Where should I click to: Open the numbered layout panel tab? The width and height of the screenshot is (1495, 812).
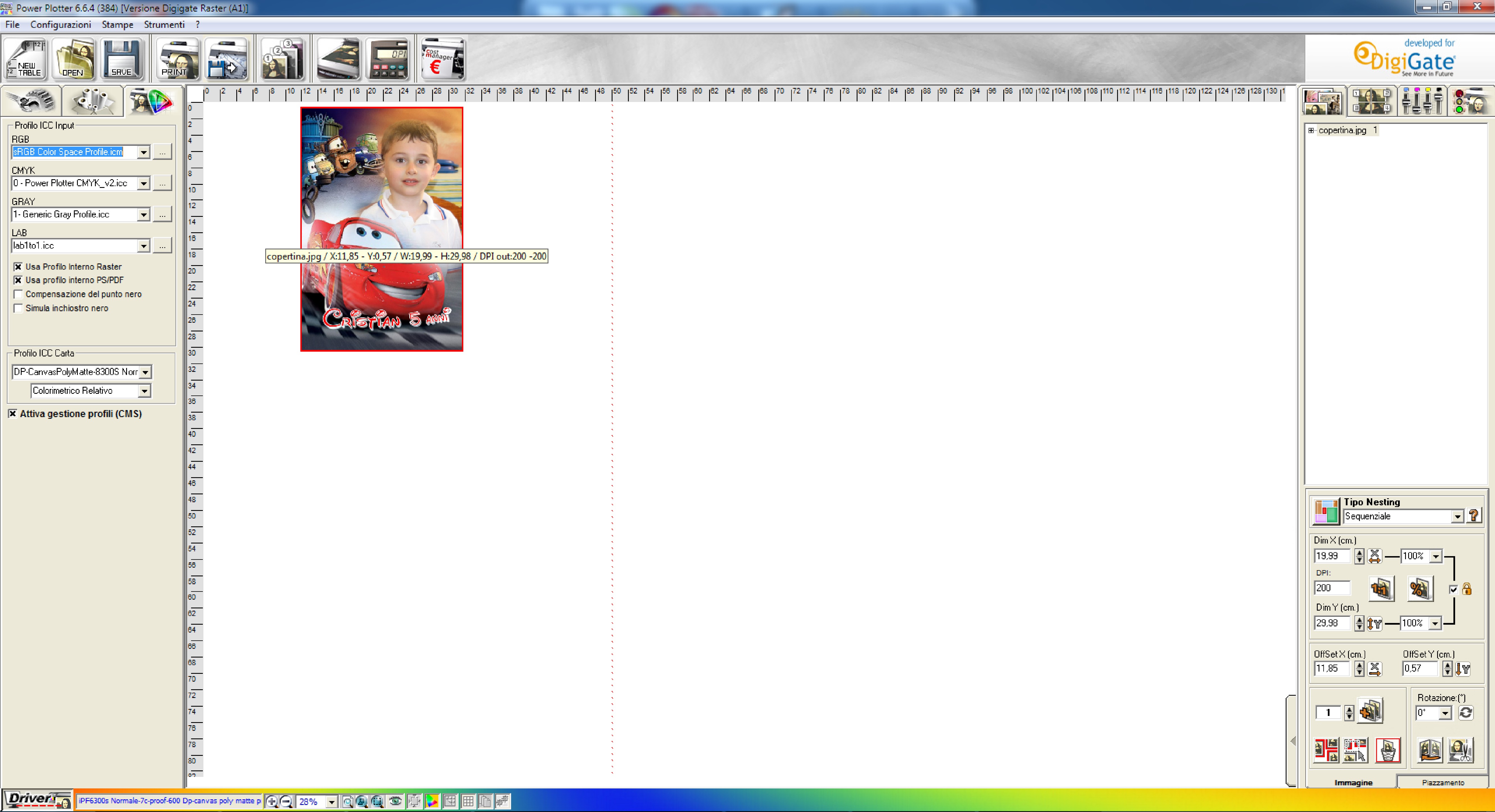(x=1371, y=101)
